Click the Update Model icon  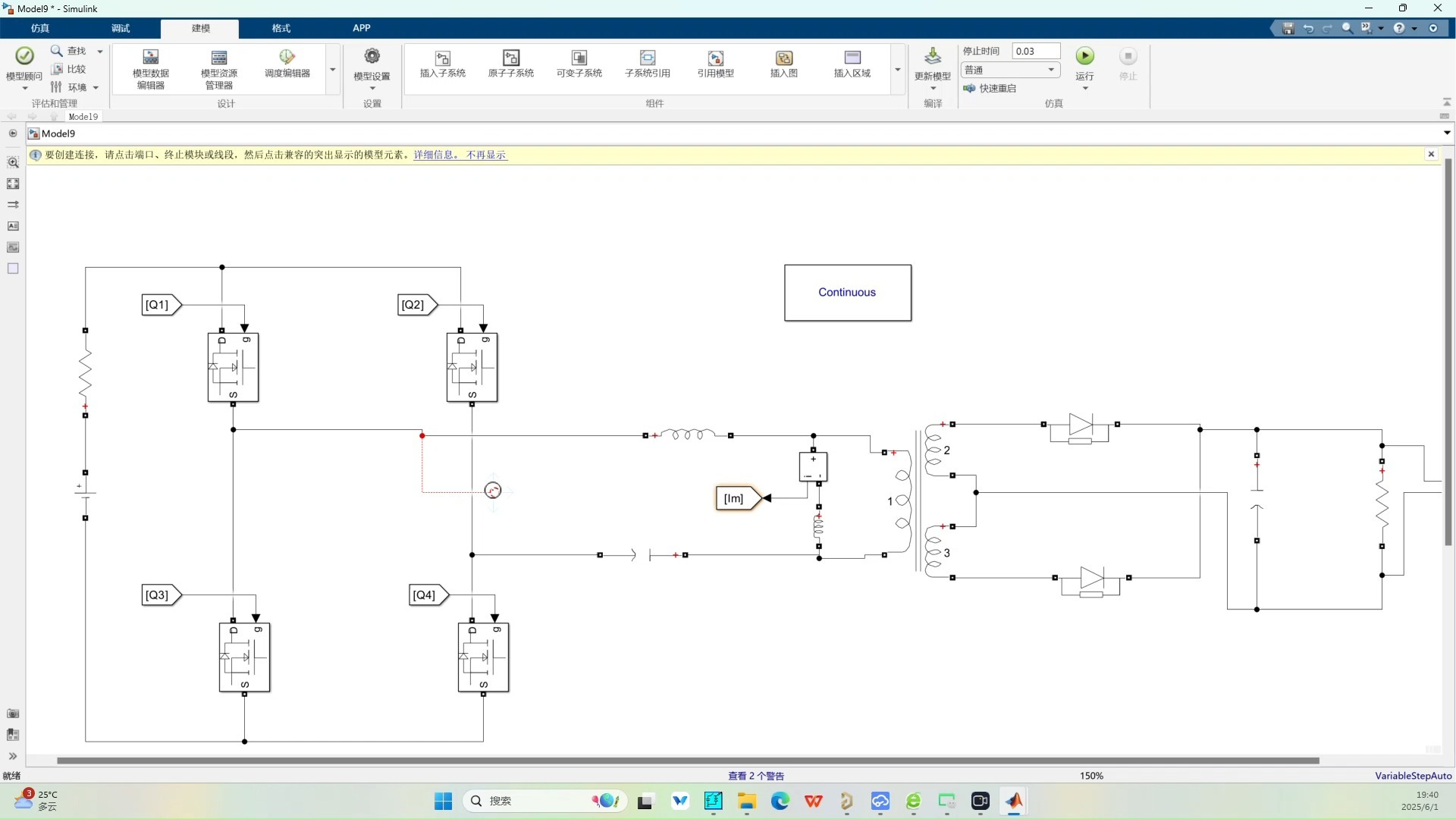[x=932, y=57]
